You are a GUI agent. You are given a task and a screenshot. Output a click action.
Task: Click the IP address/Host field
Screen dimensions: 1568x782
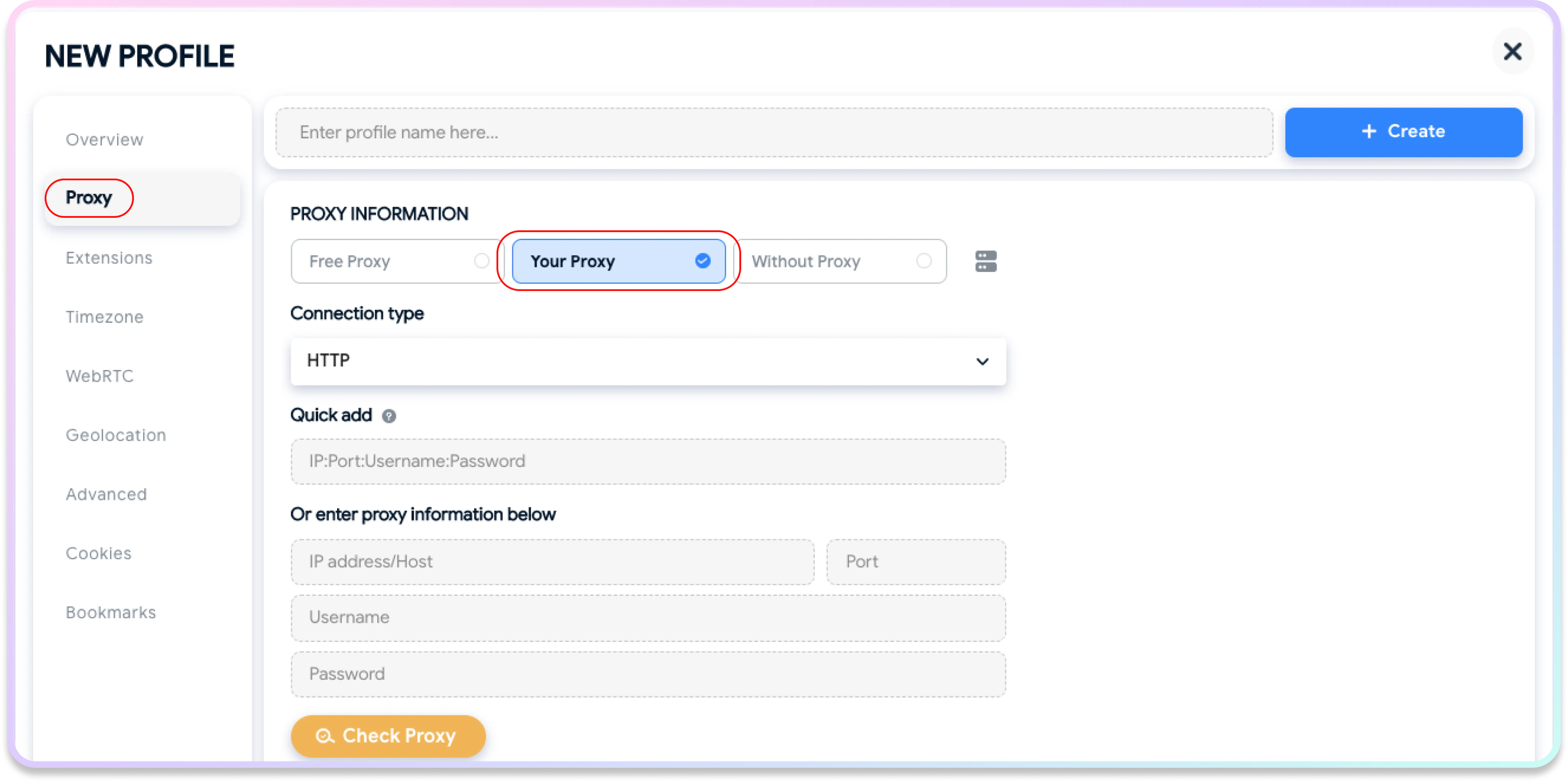click(x=552, y=562)
